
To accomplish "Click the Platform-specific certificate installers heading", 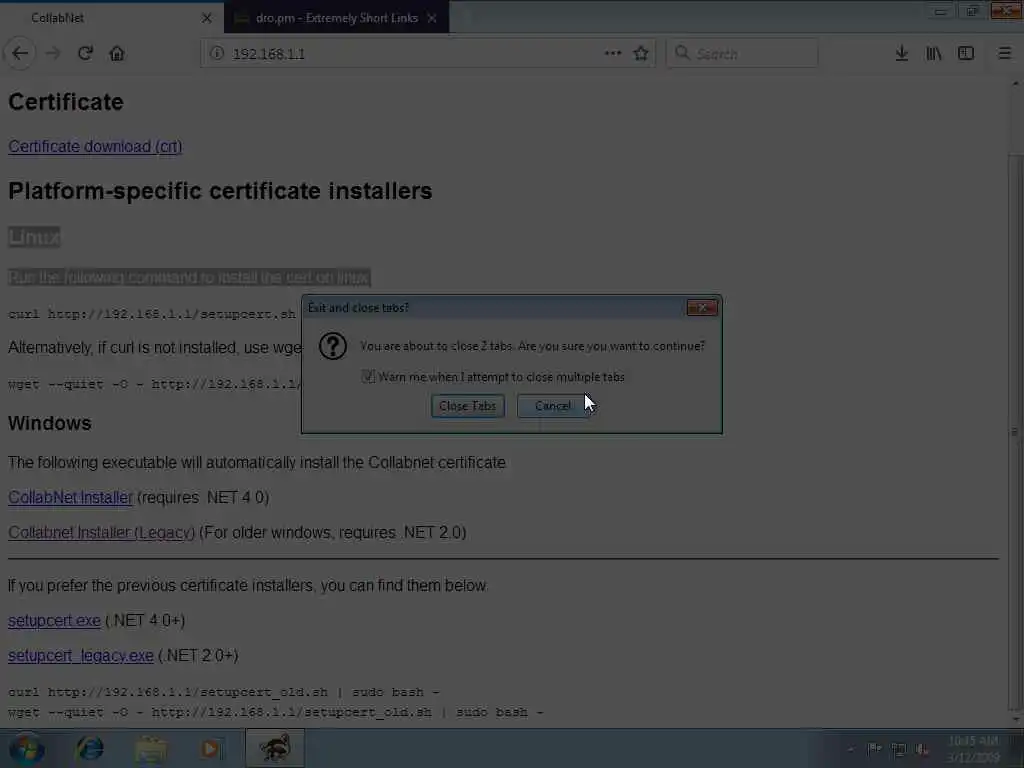I will point(220,191).
